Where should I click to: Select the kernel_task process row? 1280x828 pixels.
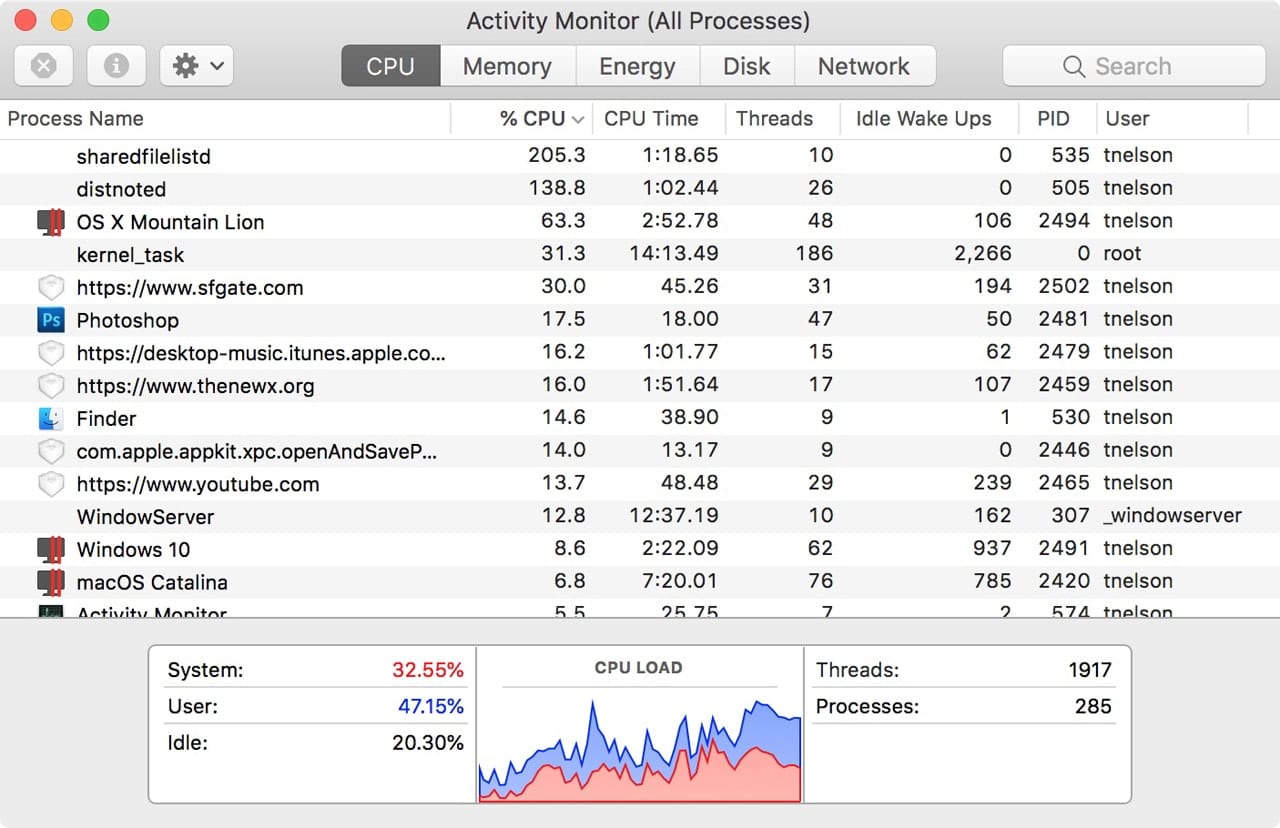pos(640,254)
